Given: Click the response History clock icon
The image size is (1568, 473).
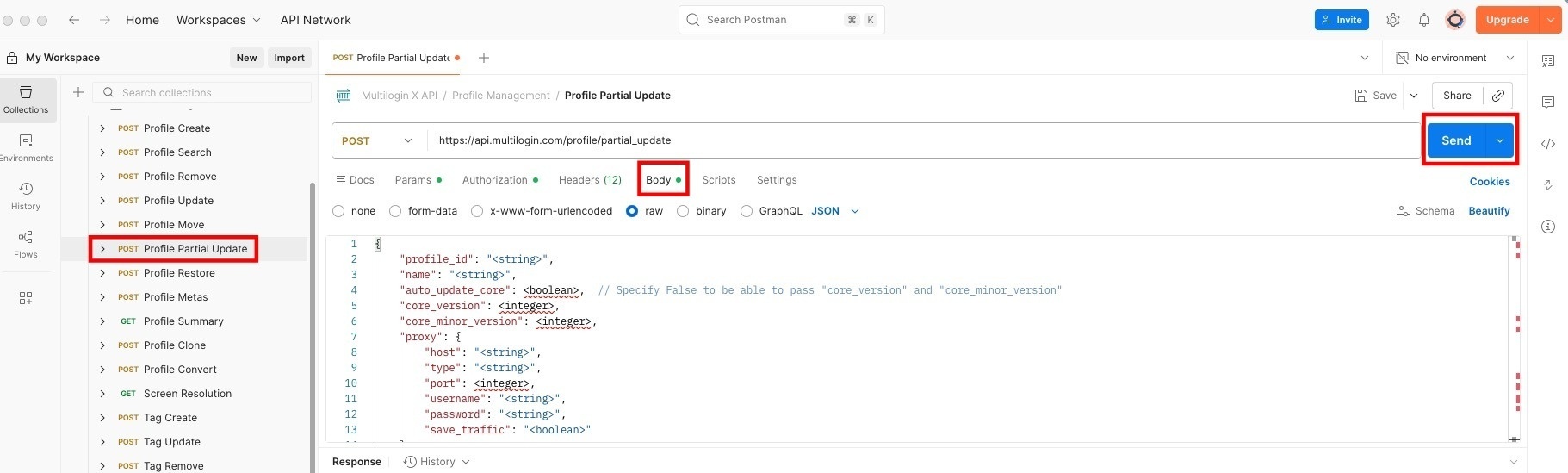Looking at the screenshot, I should click(x=410, y=462).
